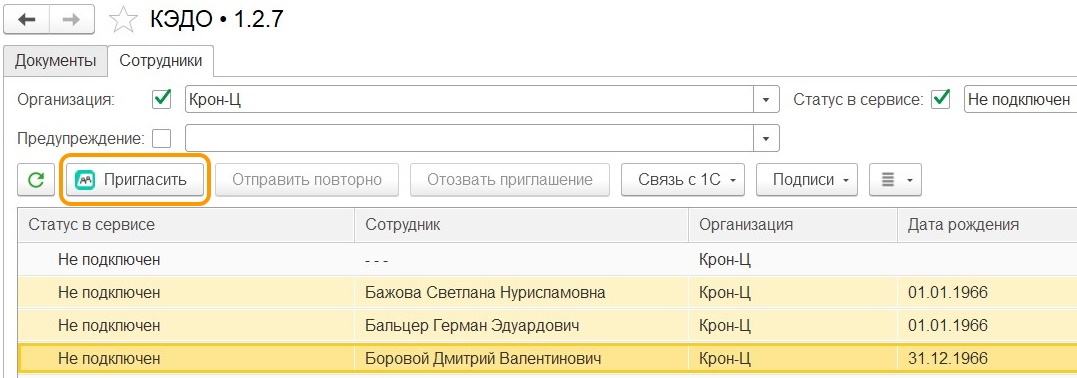
Task: Enable the Предупреждение filter checkbox
Action: pos(161,138)
